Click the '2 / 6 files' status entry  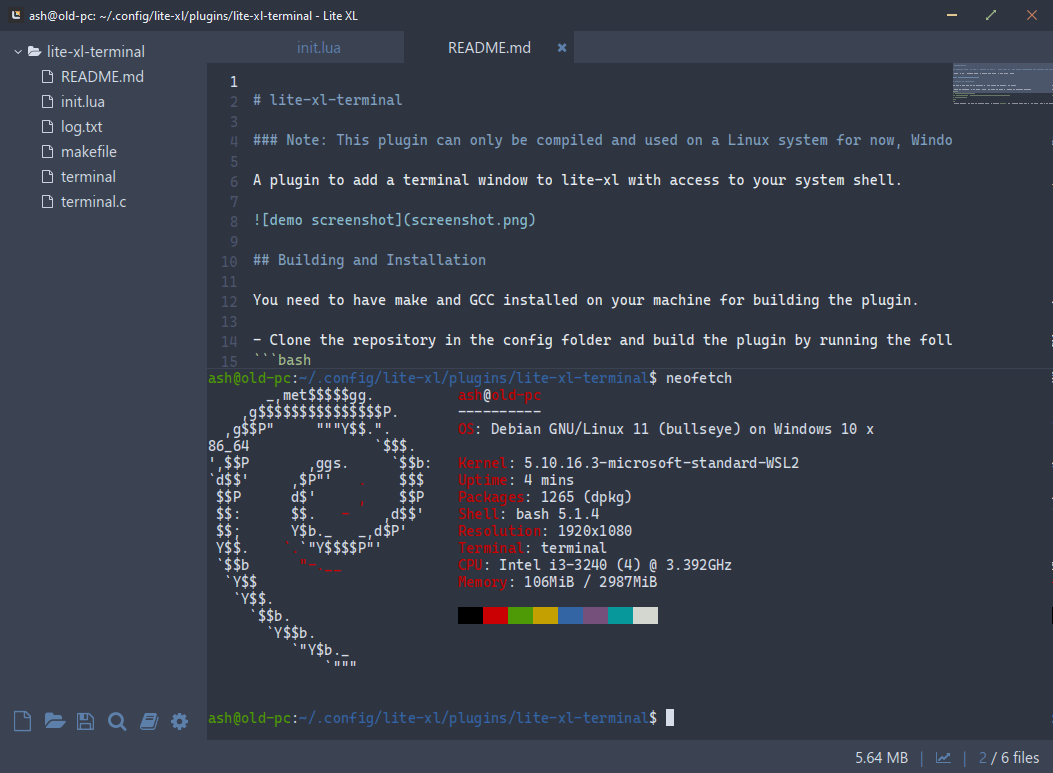[1009, 758]
